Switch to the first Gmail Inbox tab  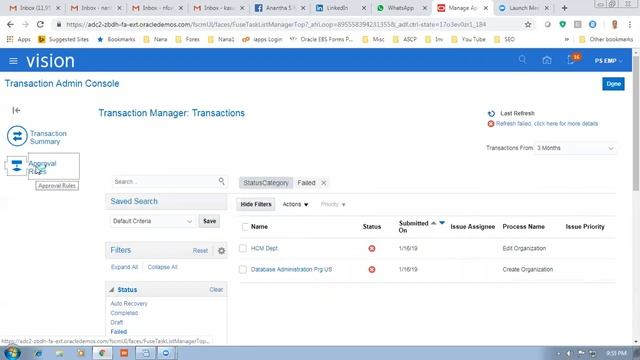tap(34, 8)
